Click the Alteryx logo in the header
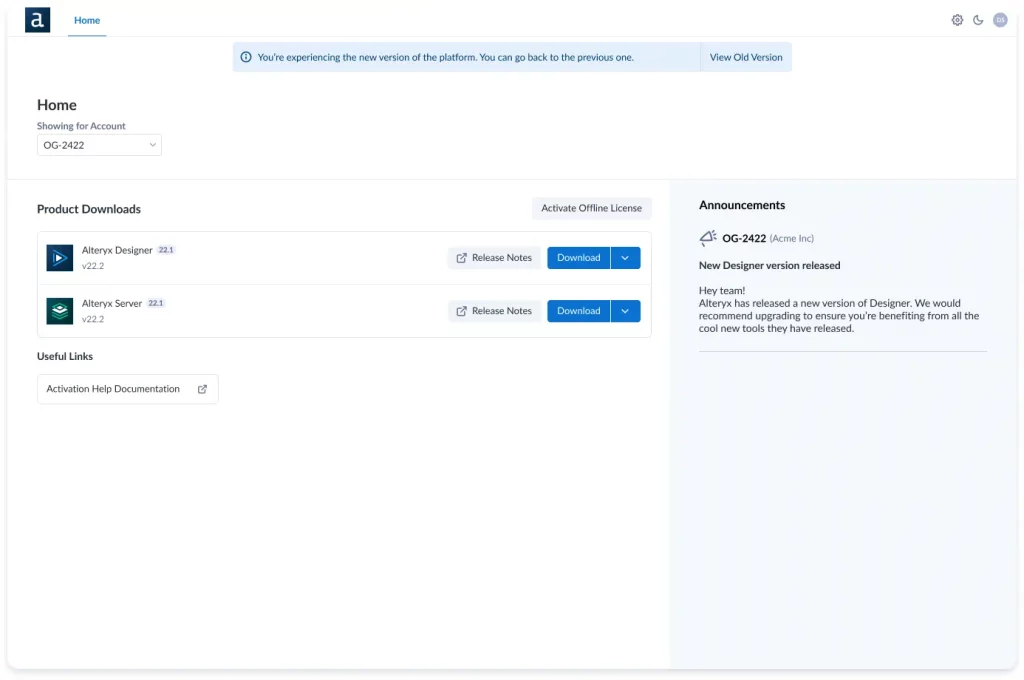The image size is (1024, 680). [37, 20]
